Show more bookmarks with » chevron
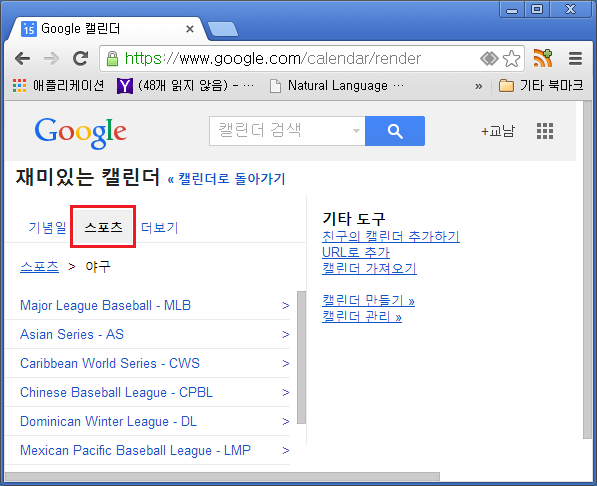Image resolution: width=597 pixels, height=486 pixels. (479, 86)
